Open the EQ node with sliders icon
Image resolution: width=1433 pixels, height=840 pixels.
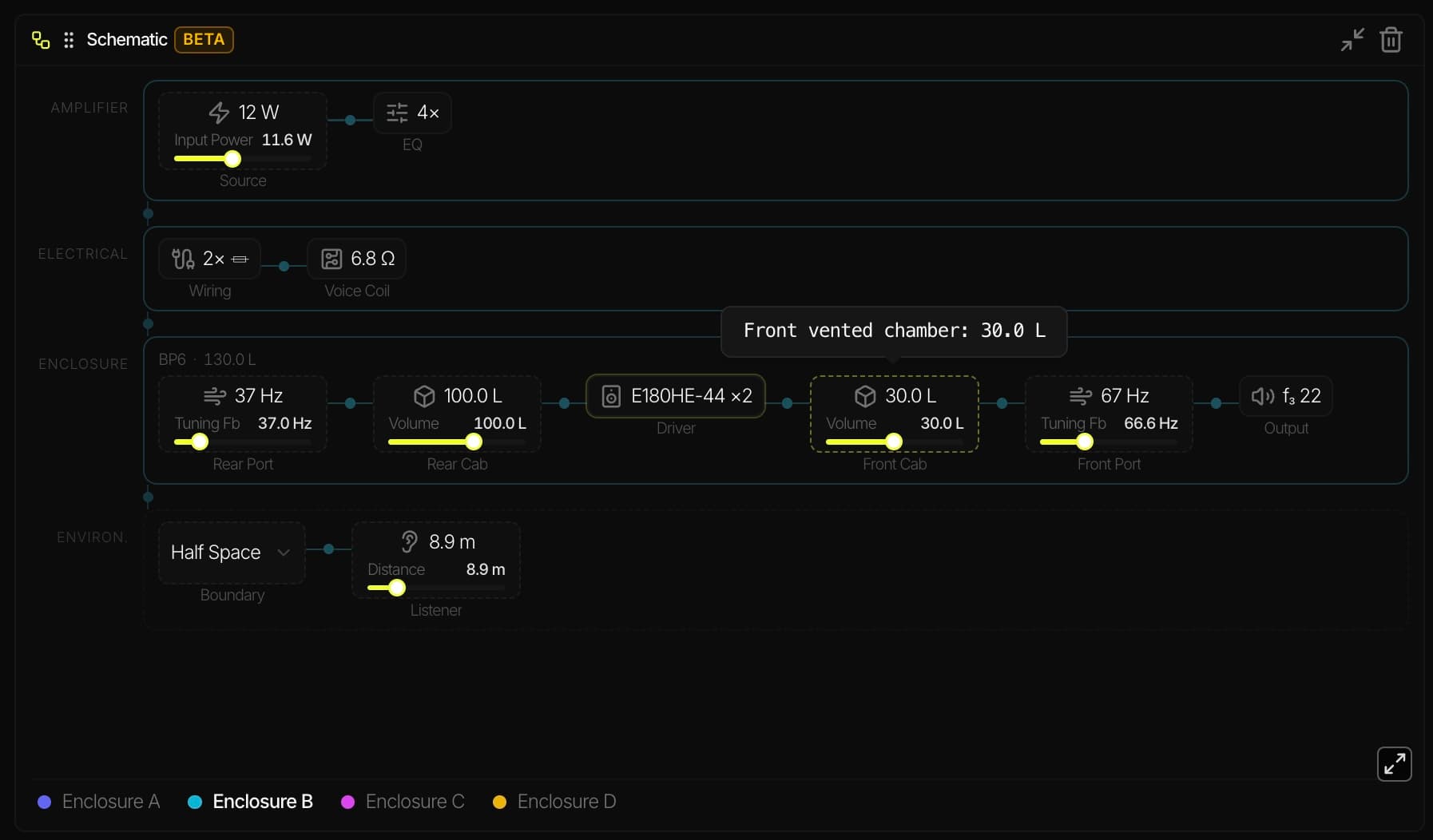point(396,113)
